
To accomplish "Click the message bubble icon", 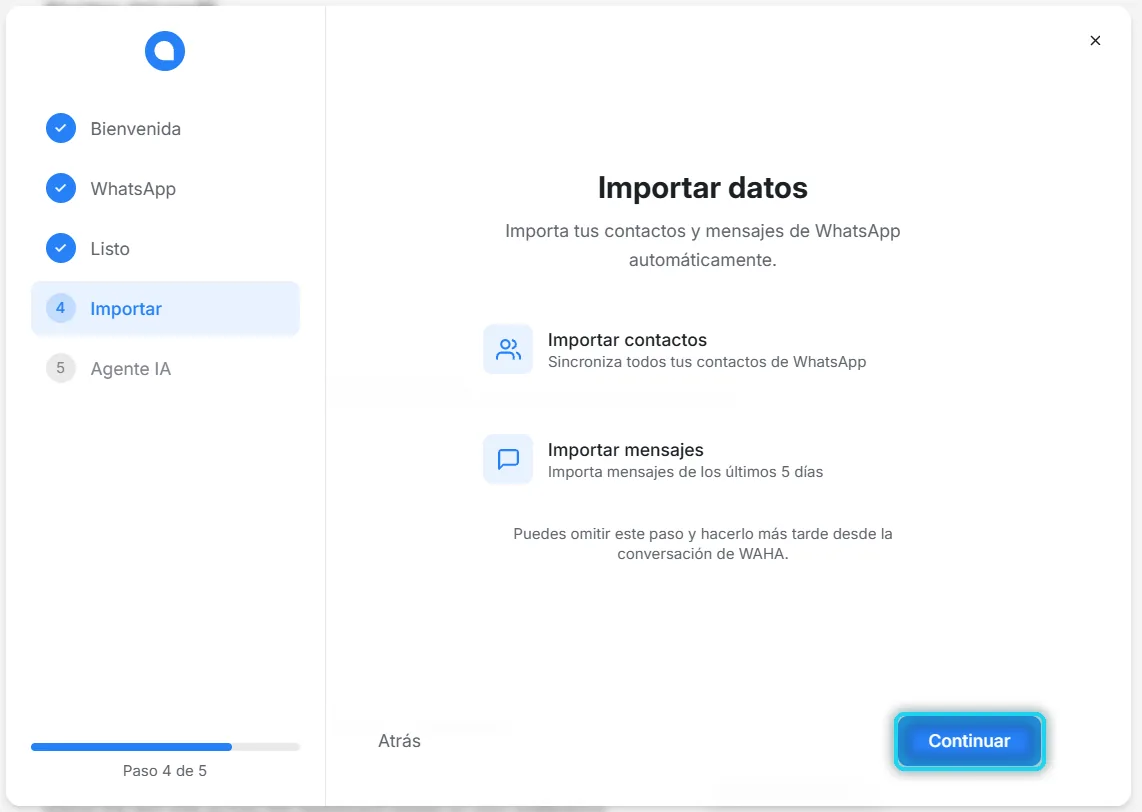I will coord(508,460).
